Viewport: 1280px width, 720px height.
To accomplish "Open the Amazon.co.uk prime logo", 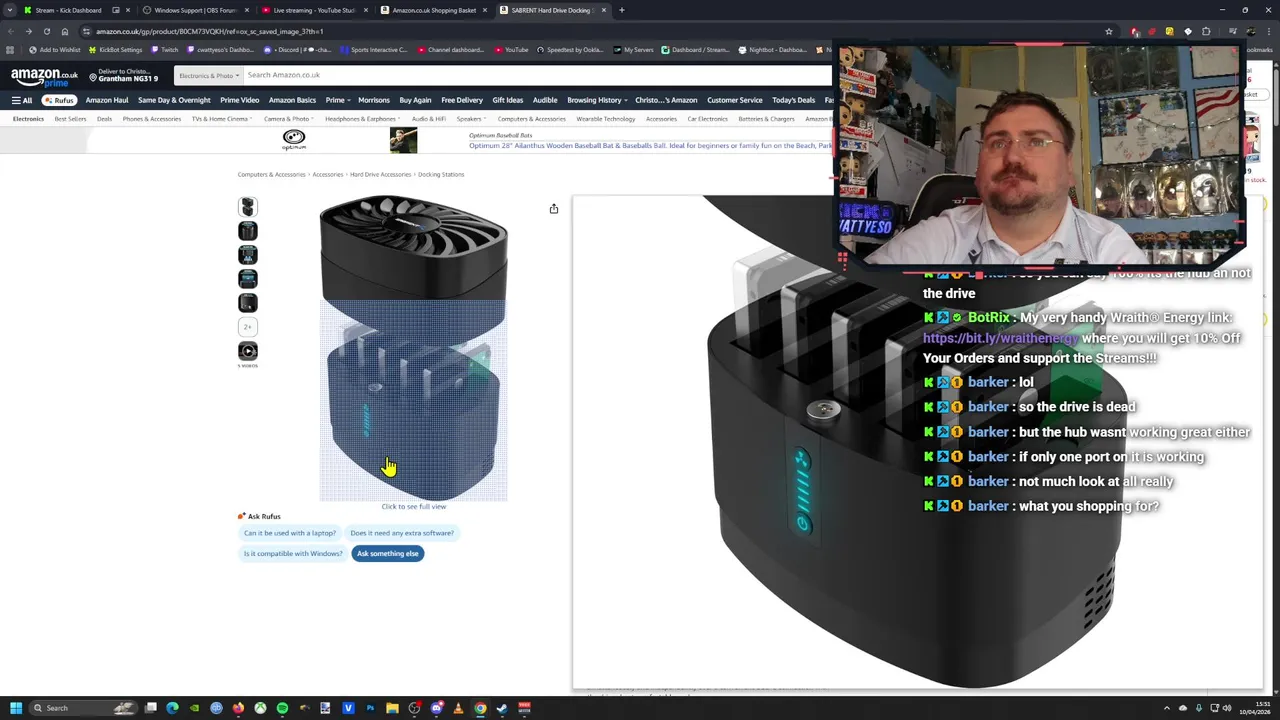I will (x=44, y=76).
